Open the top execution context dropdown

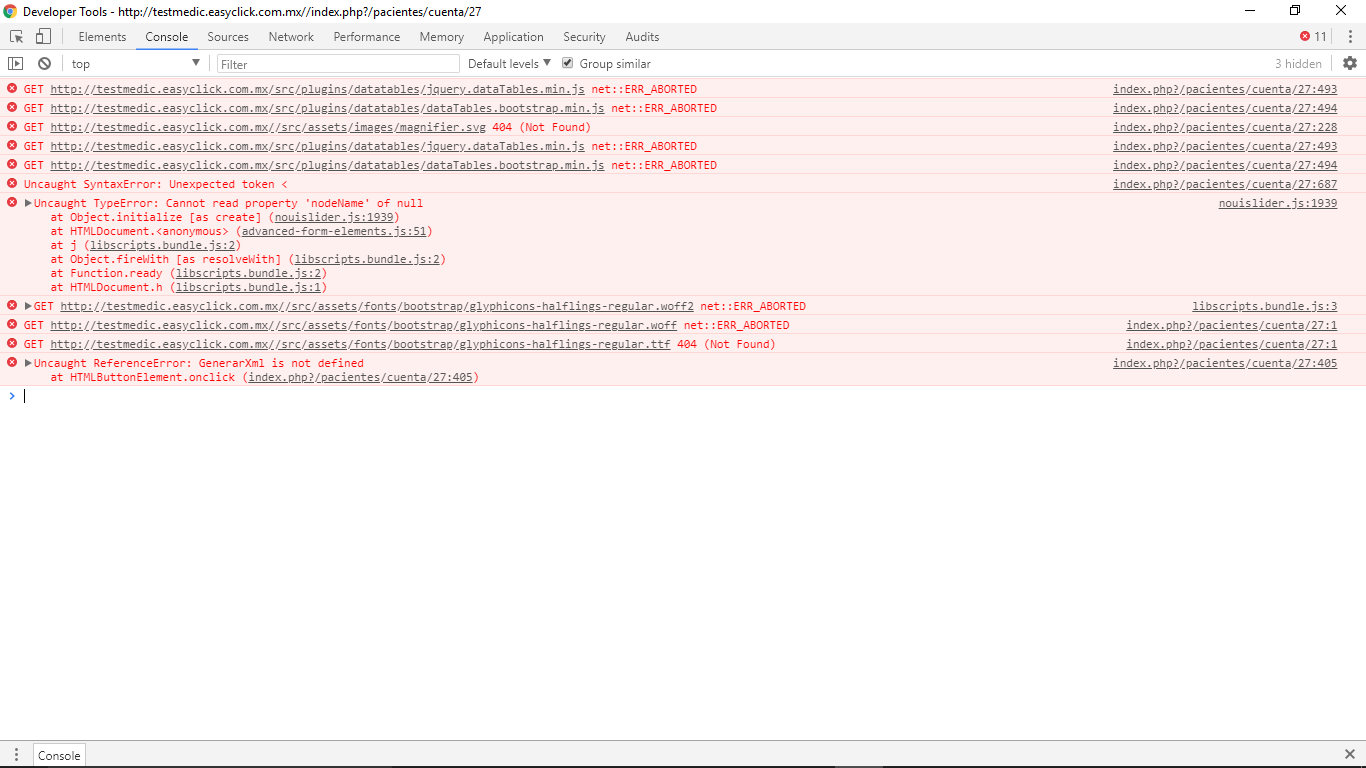135,63
